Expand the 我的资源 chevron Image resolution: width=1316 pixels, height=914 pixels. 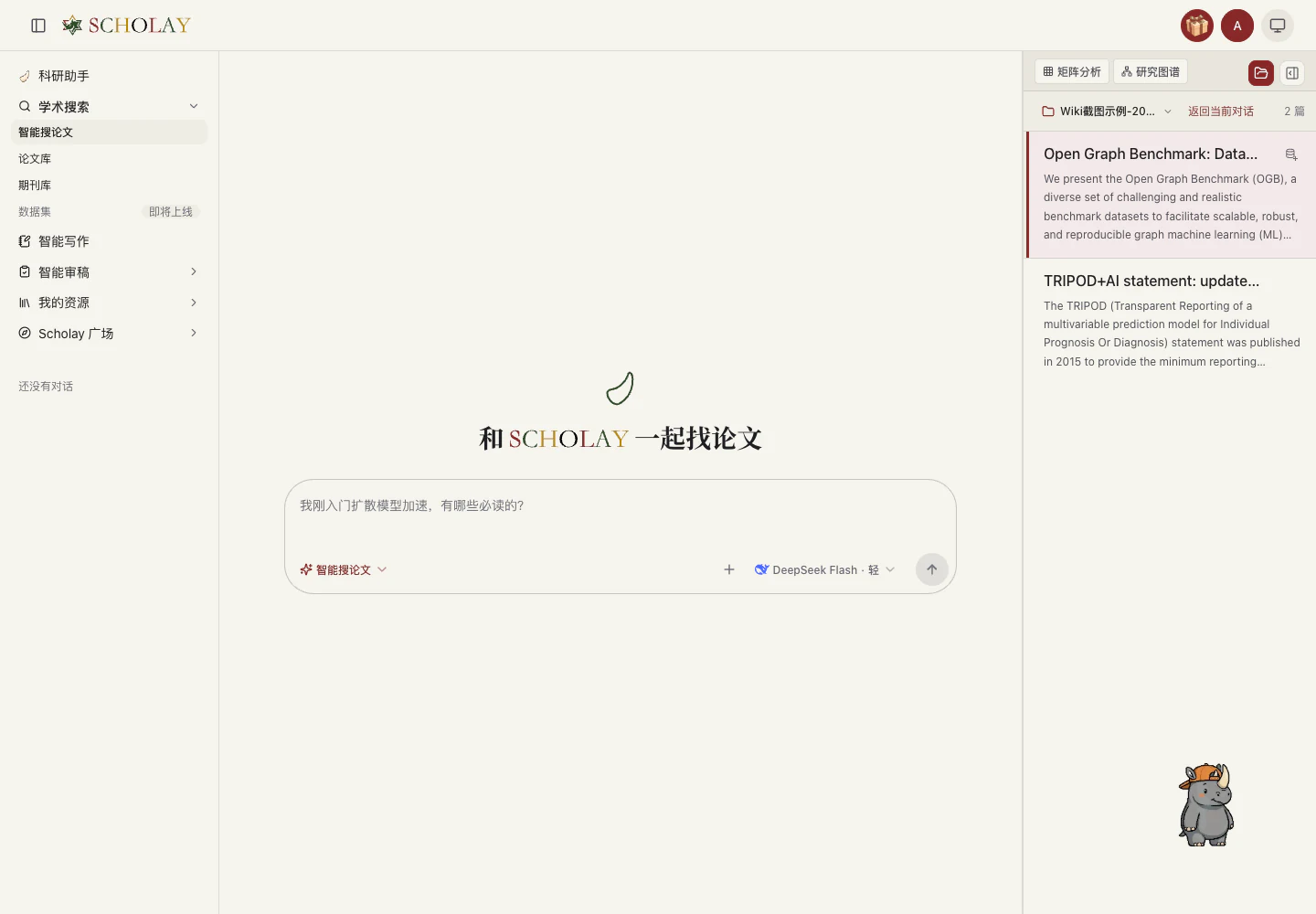194,303
